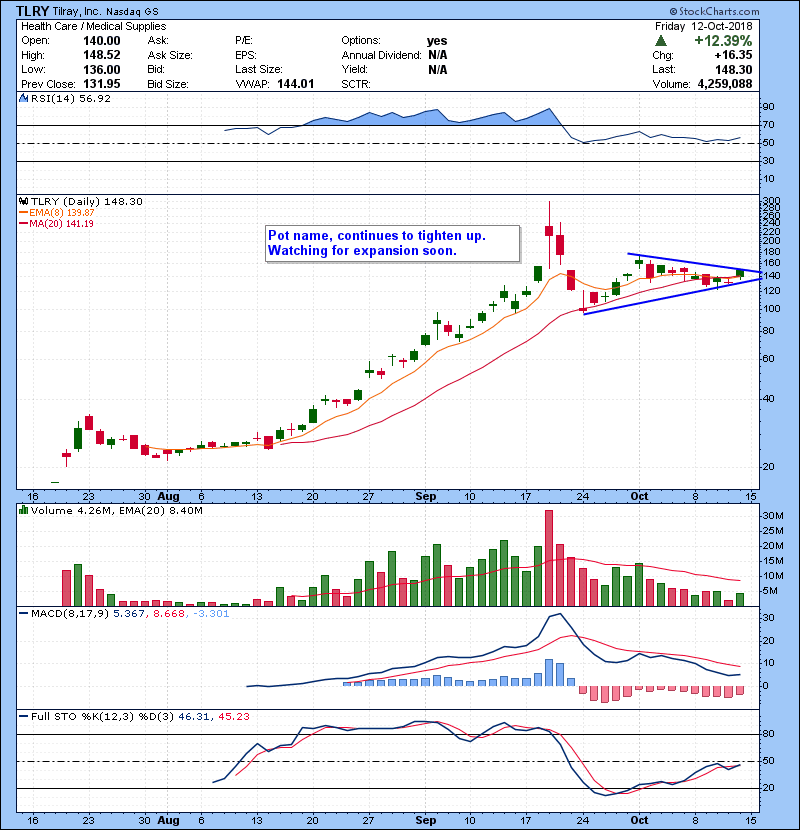The height and width of the screenshot is (830, 800).
Task: Click the MACD signal value 8.668
Action: click(x=168, y=614)
